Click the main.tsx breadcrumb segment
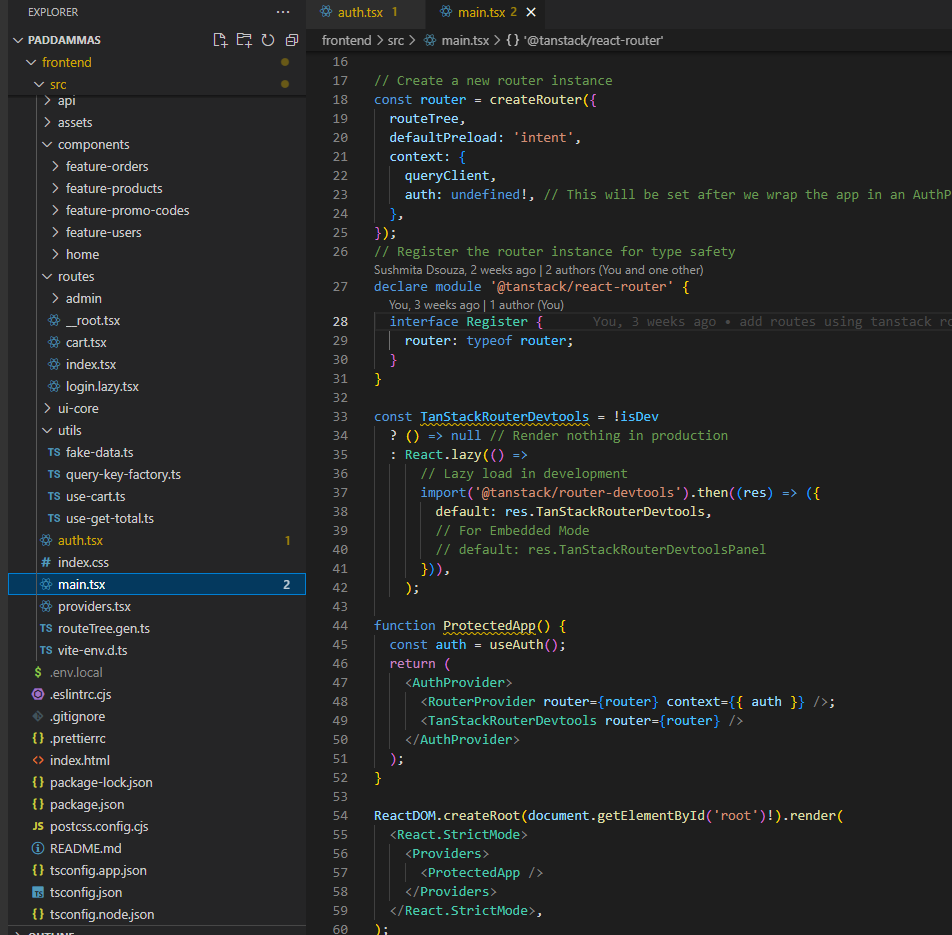Image resolution: width=952 pixels, height=935 pixels. pyautogui.click(x=465, y=41)
